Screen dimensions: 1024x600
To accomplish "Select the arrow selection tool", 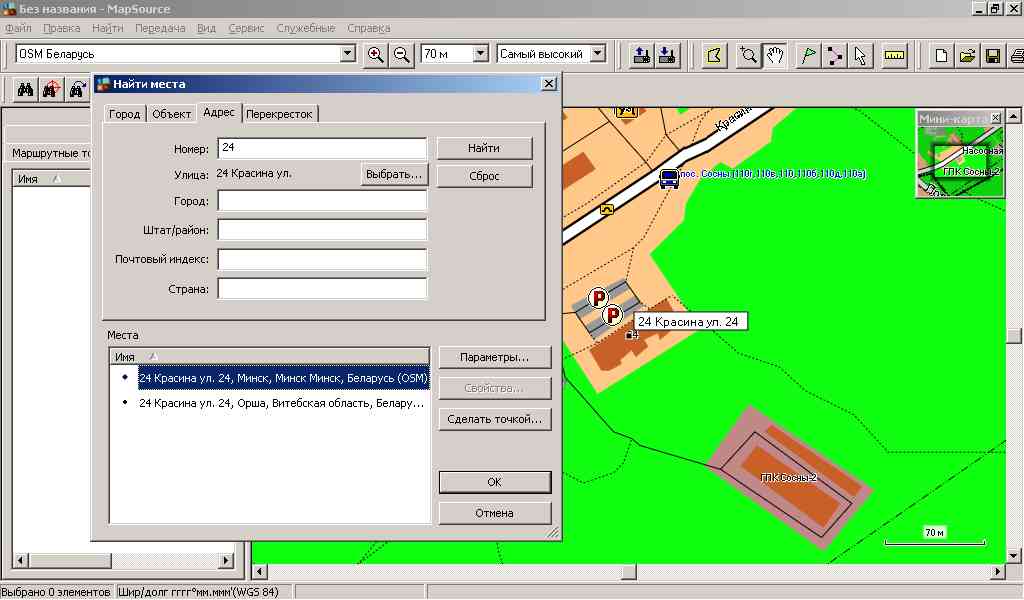I will [x=861, y=55].
